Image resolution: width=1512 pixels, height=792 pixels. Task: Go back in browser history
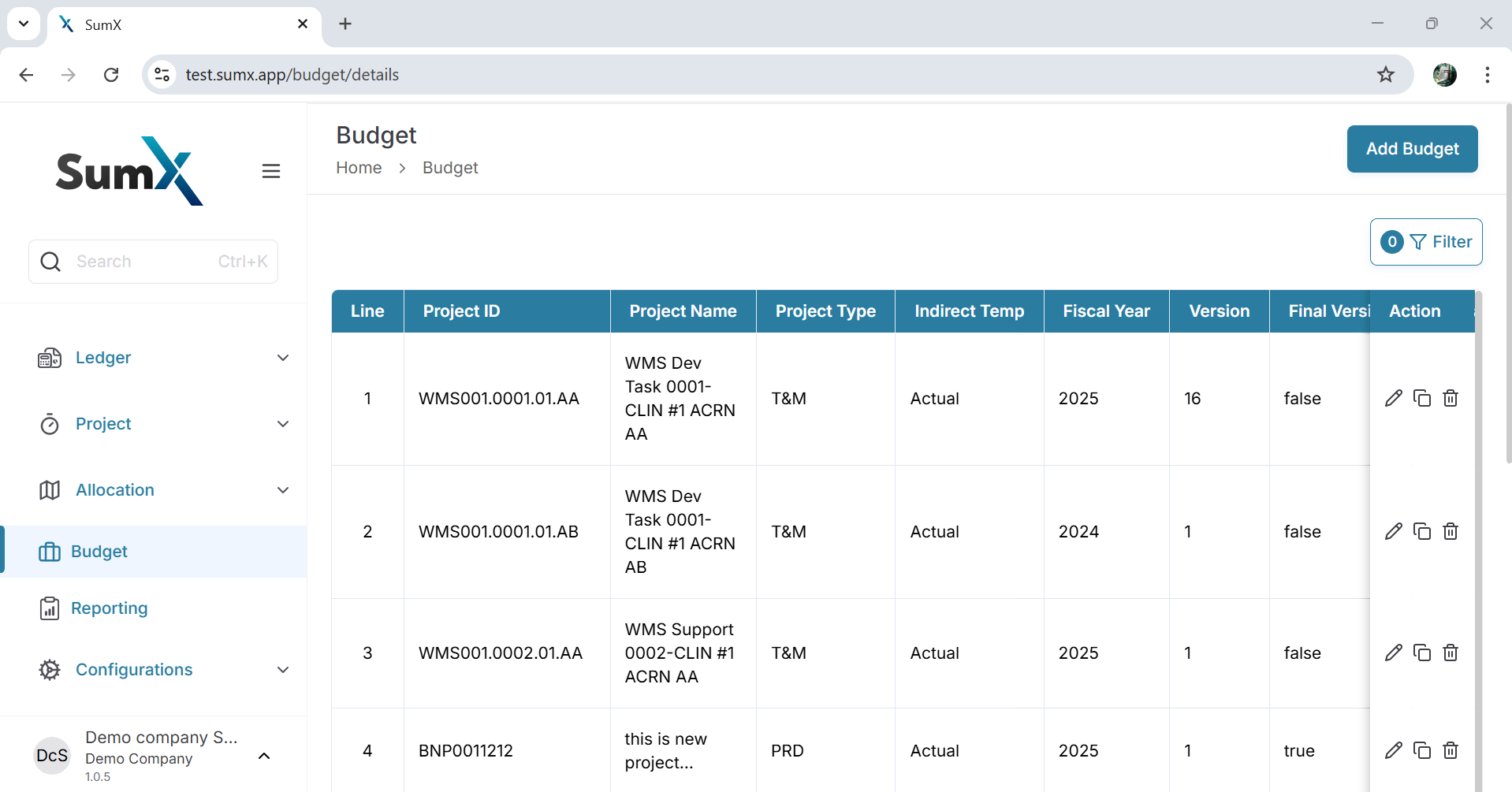[26, 75]
